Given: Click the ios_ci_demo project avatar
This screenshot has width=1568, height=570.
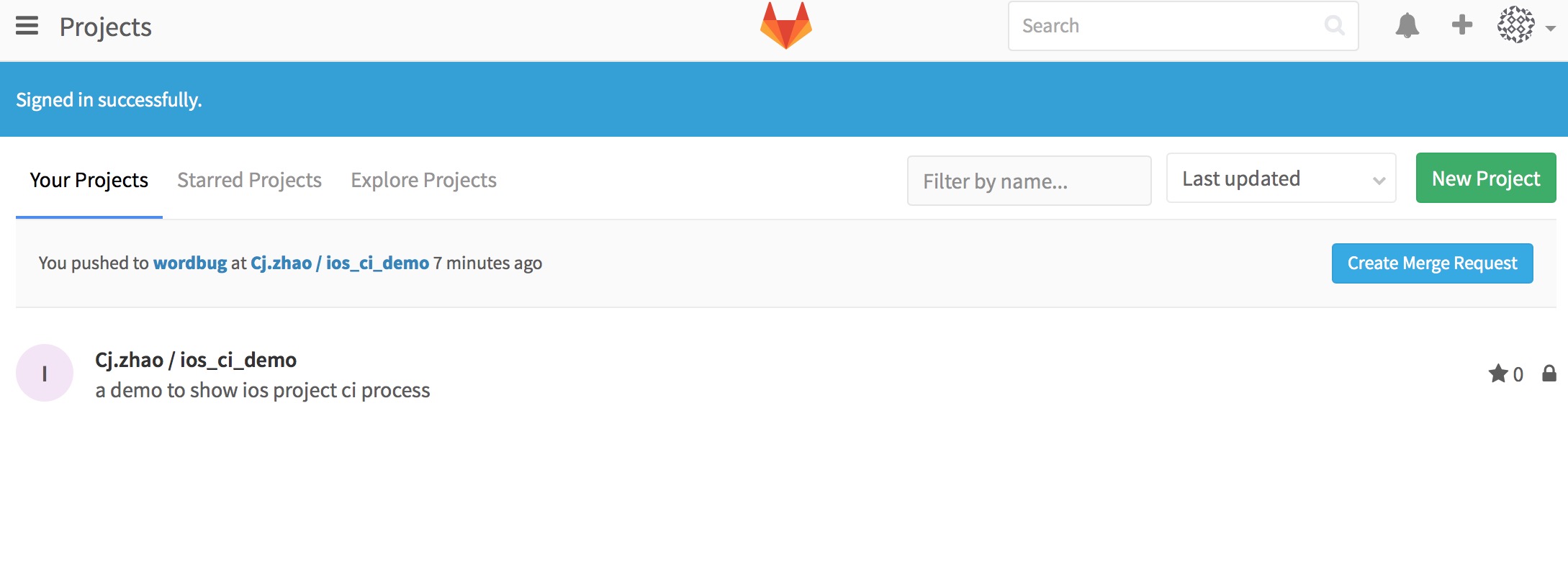Looking at the screenshot, I should 45,372.
